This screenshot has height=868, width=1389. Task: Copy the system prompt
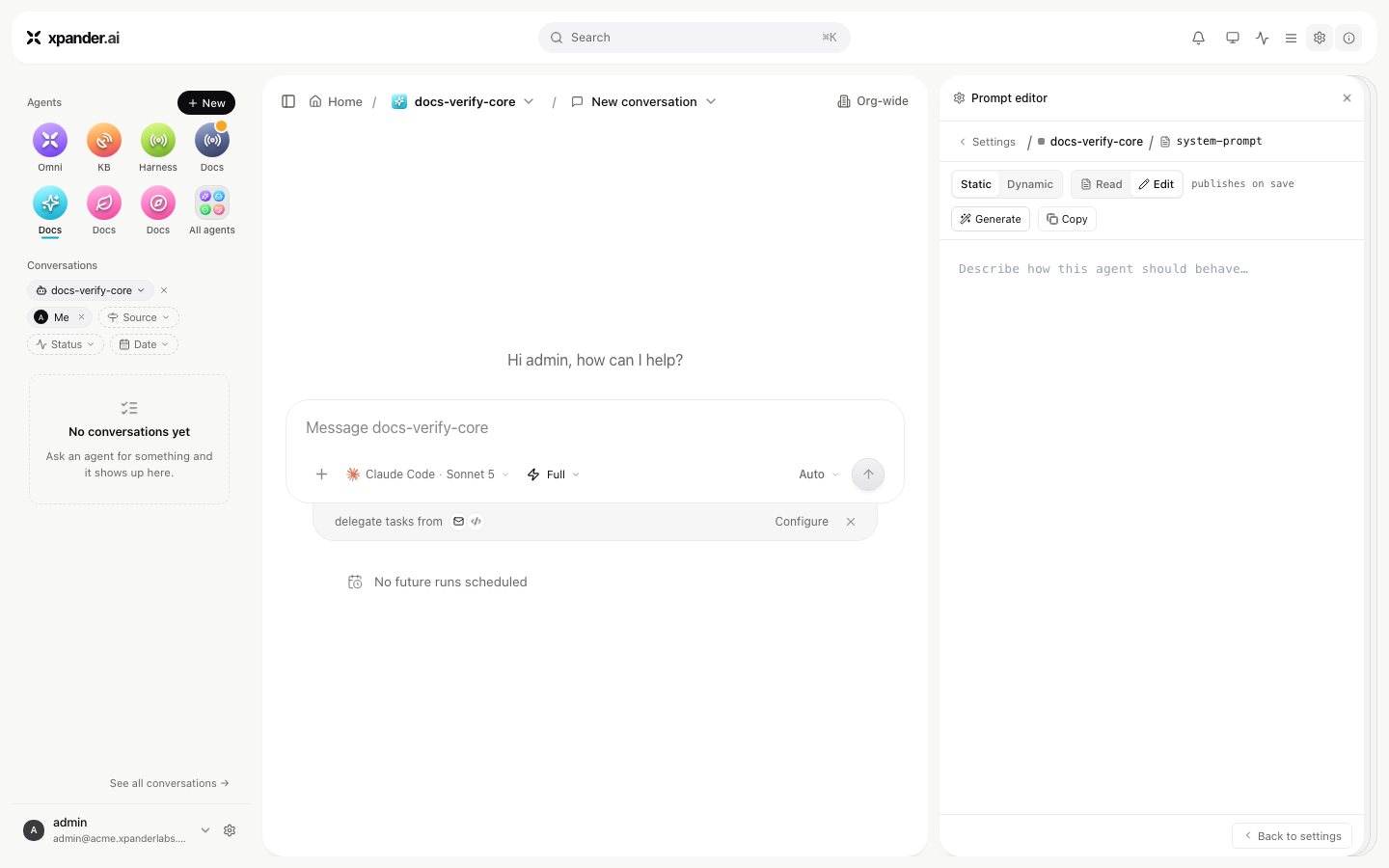(x=1067, y=219)
